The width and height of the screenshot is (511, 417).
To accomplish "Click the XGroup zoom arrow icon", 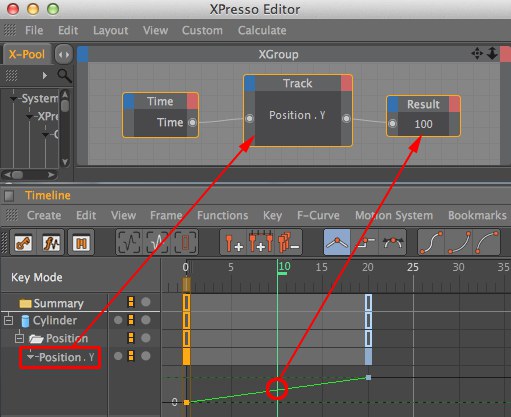I will coord(492,53).
